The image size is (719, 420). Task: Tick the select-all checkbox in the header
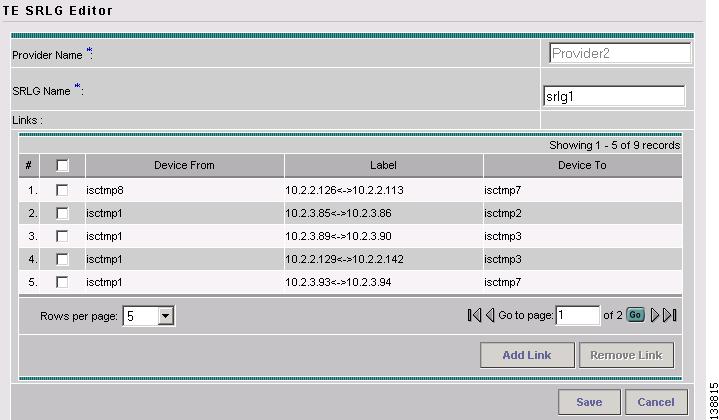point(62,165)
